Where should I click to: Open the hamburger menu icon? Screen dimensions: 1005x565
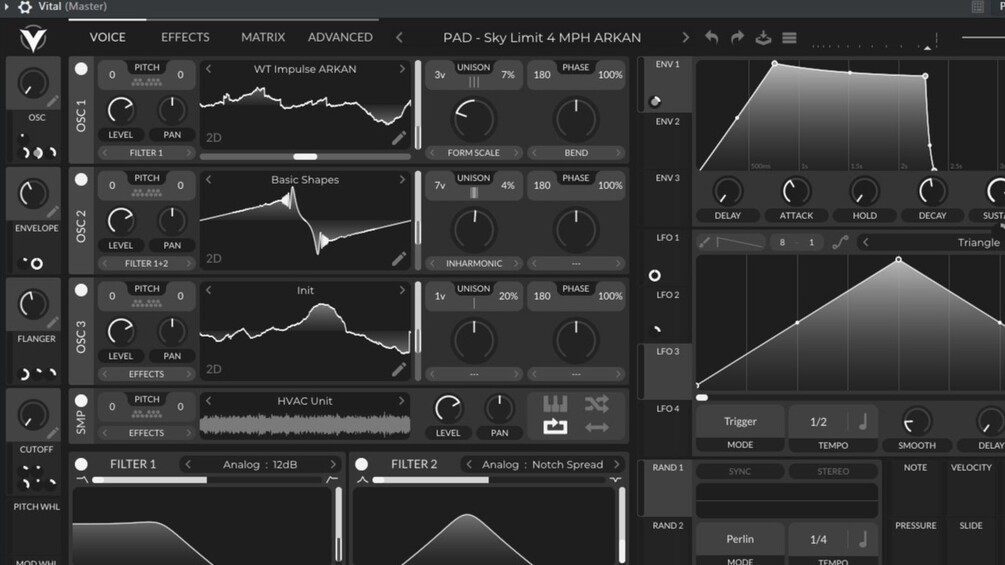click(789, 38)
